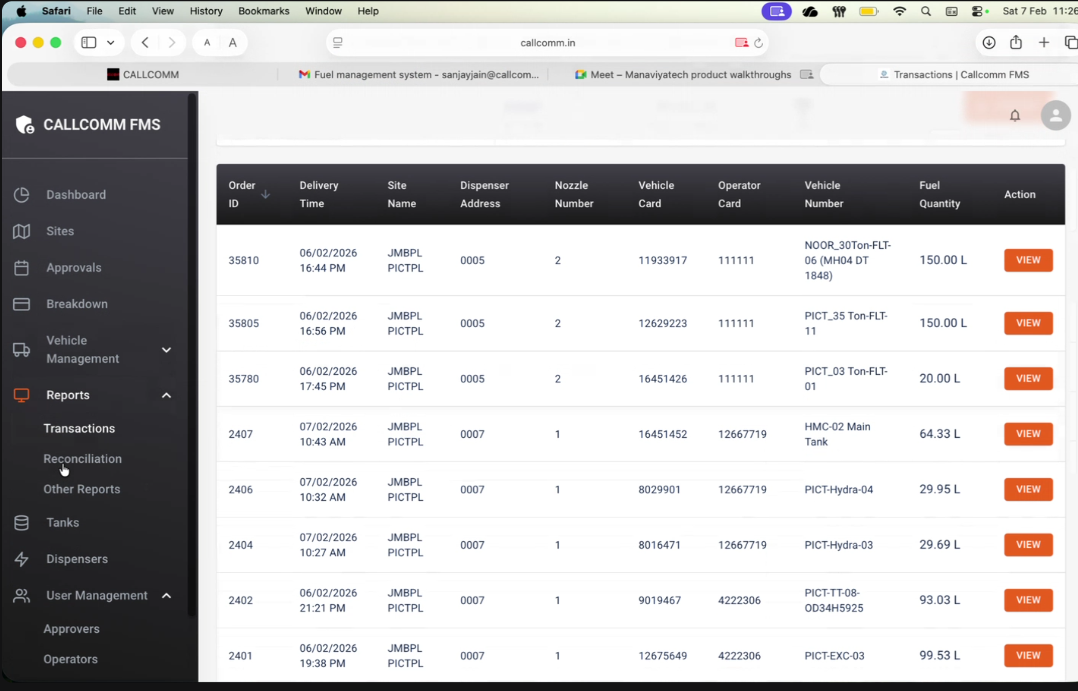Click the Dispensers lightning icon
1078x691 pixels.
[22, 558]
